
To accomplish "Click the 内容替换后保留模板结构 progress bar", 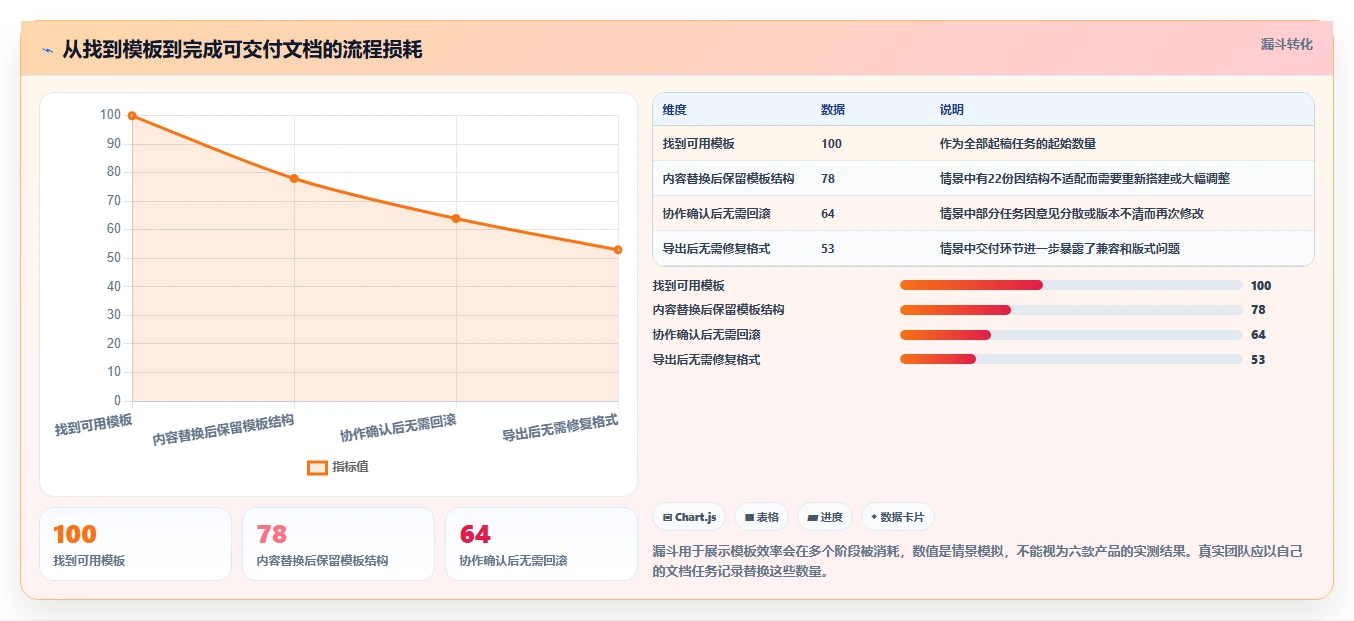I will point(1071,310).
